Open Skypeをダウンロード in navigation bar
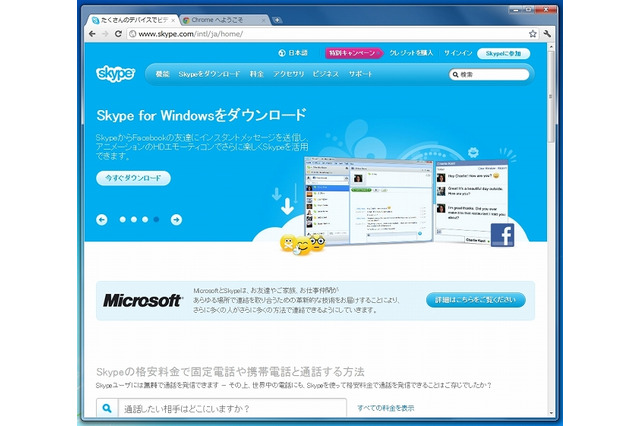The height and width of the screenshot is (426, 640). tap(209, 74)
